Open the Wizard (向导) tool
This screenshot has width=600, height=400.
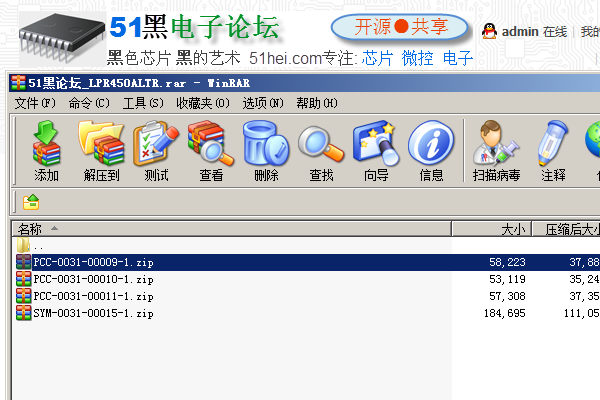pyautogui.click(x=376, y=143)
